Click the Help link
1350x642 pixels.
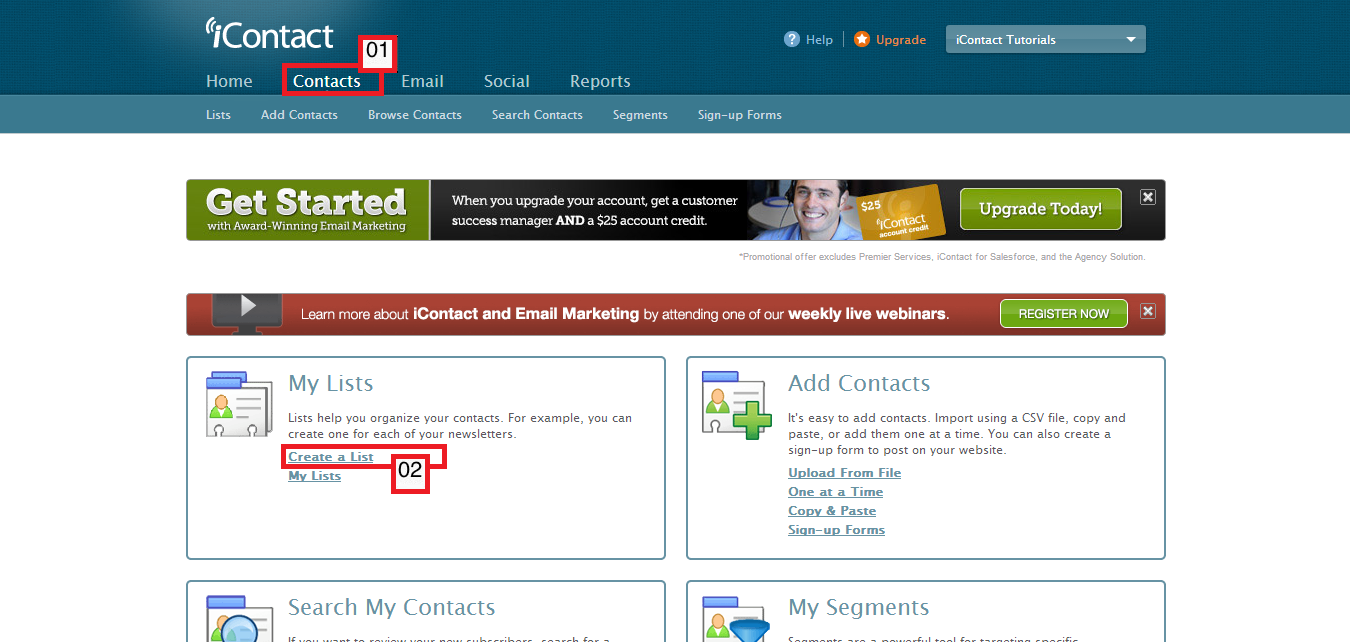point(819,40)
